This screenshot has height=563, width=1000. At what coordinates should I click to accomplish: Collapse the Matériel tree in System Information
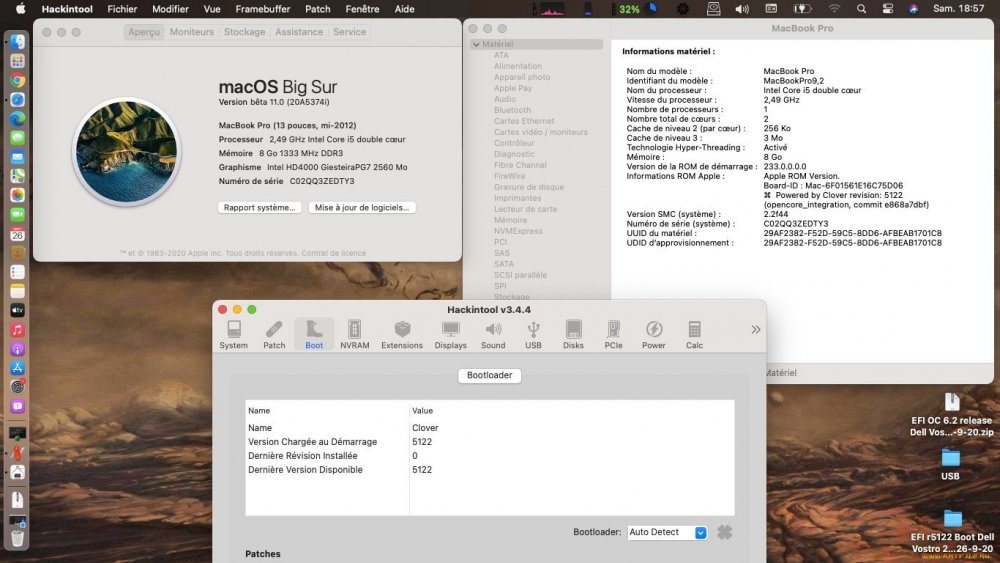tap(476, 44)
